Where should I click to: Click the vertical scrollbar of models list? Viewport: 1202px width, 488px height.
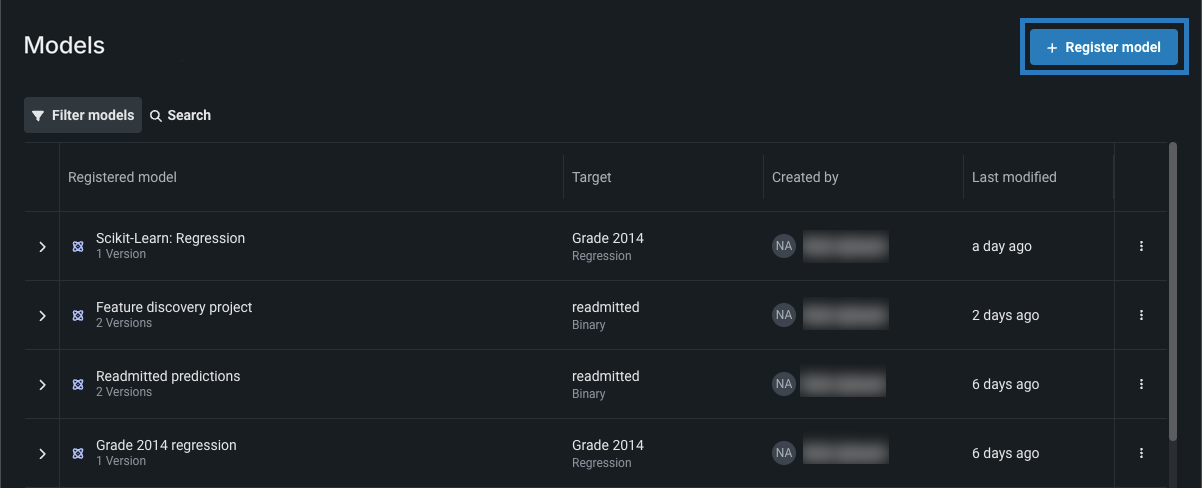pos(1173,290)
